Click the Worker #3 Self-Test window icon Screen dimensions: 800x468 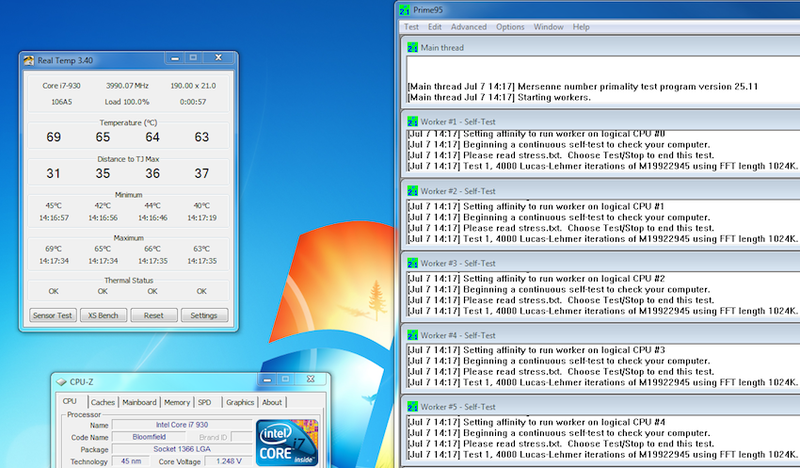pyautogui.click(x=412, y=263)
